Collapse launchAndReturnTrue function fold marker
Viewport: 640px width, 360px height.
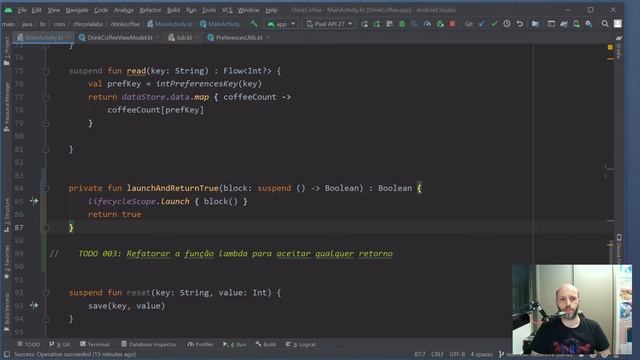46,188
